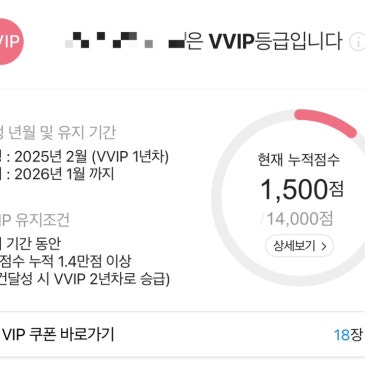Image resolution: width=365 pixels, height=365 pixels.
Task: Open the grade info circle icon
Action: click(x=357, y=42)
